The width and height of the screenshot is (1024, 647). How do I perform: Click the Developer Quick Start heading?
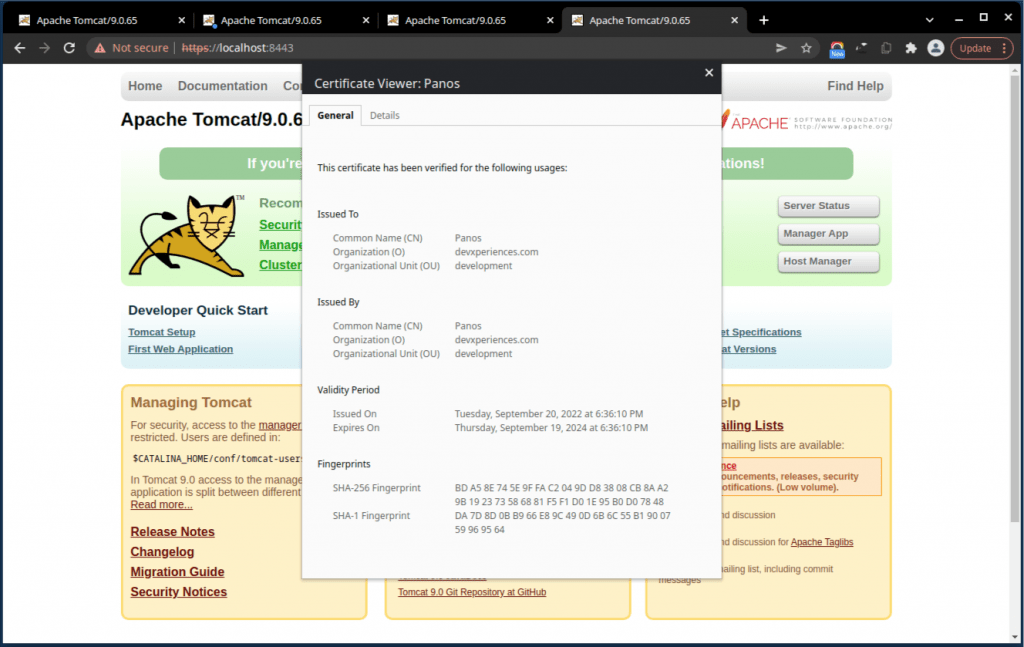pyautogui.click(x=198, y=311)
